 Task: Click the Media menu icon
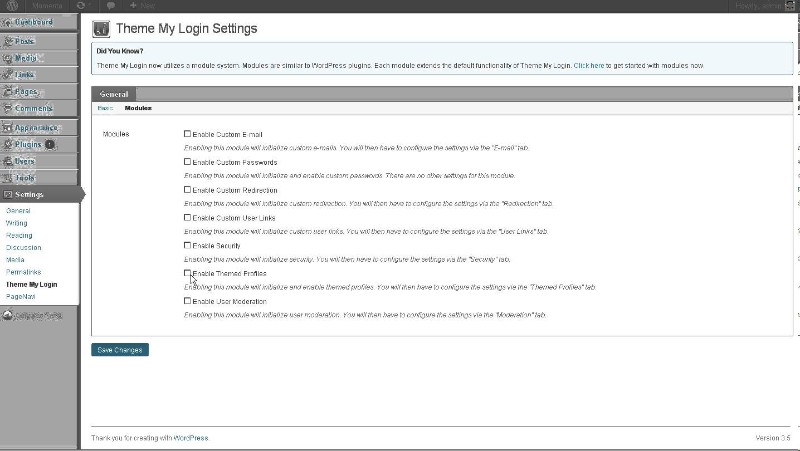pos(7,59)
